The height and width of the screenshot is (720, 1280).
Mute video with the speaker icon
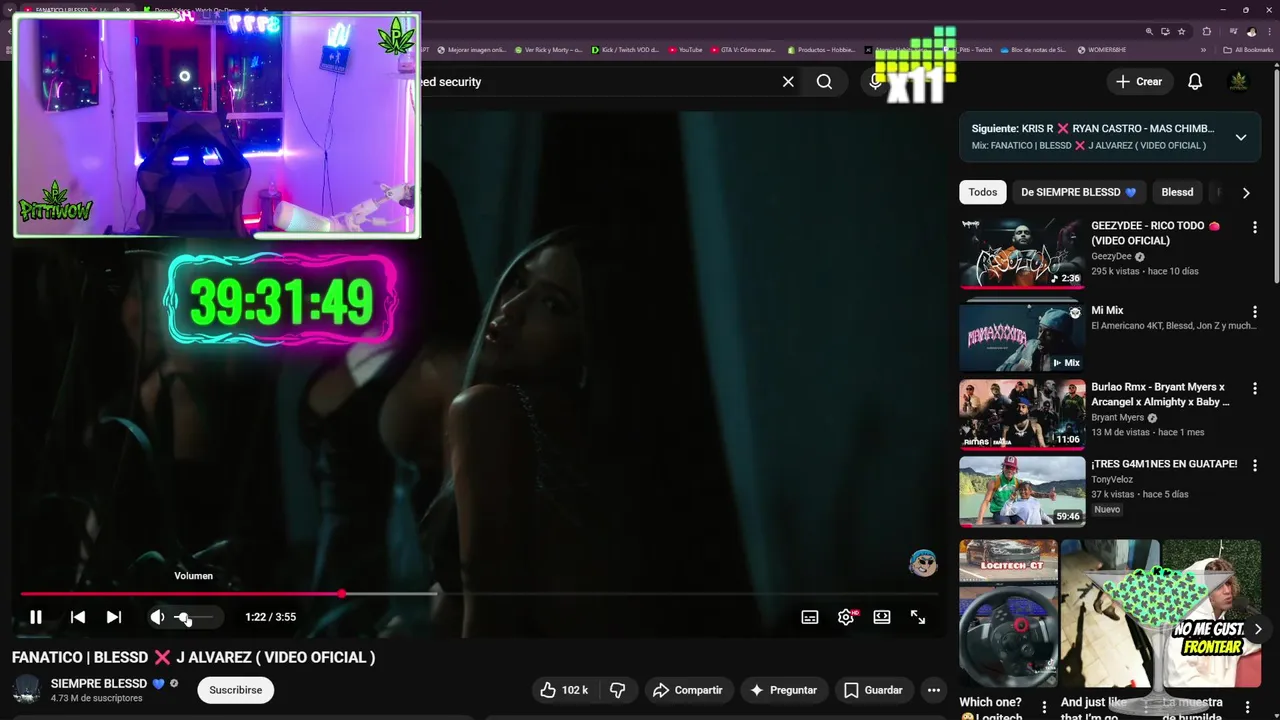pyautogui.click(x=157, y=617)
